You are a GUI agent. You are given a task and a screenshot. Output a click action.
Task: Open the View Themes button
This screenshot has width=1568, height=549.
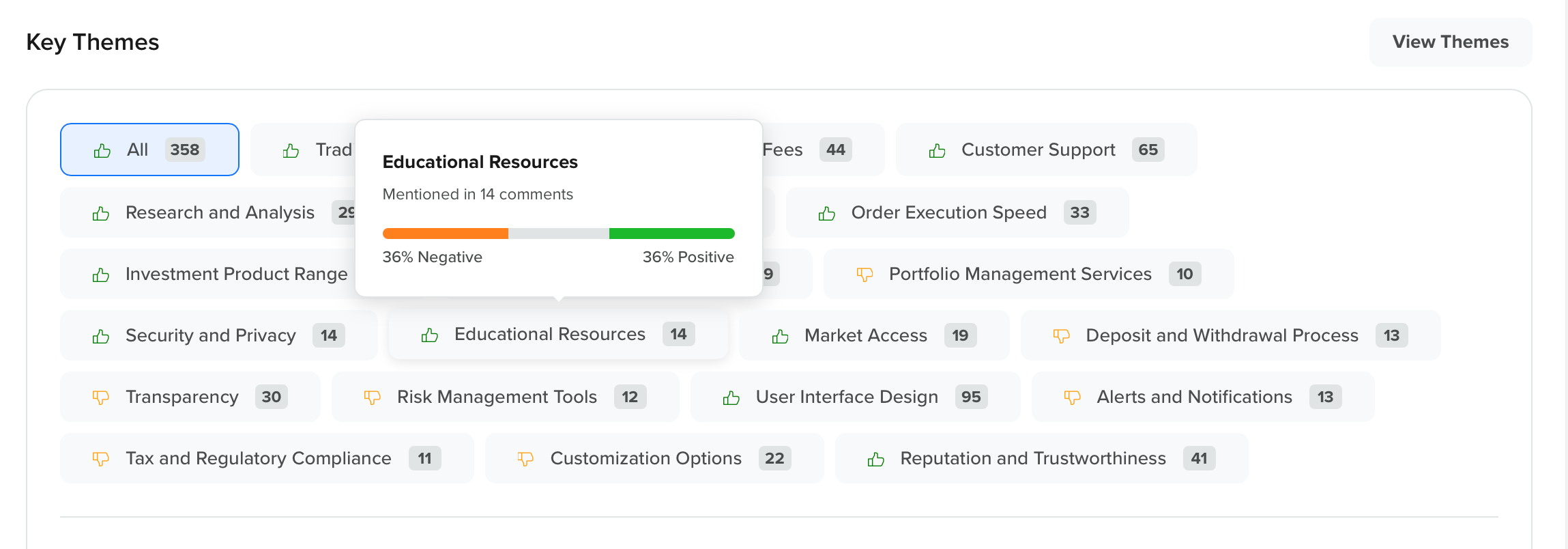[1450, 42]
